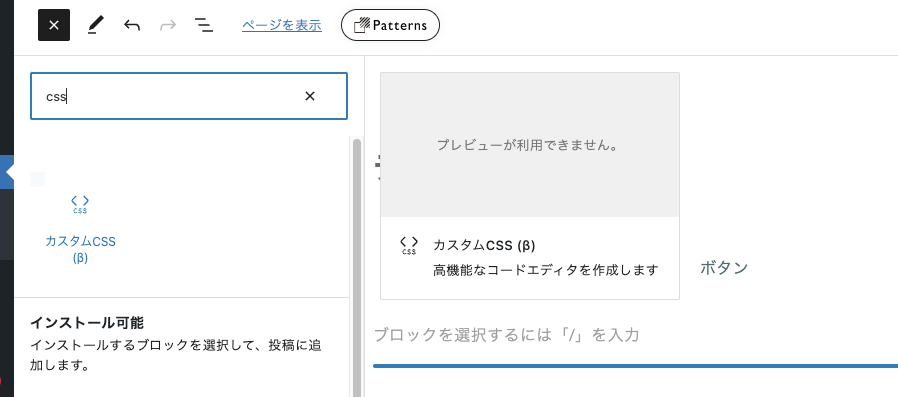Insert the カスタムCSS (β) block from search results

pos(80,229)
